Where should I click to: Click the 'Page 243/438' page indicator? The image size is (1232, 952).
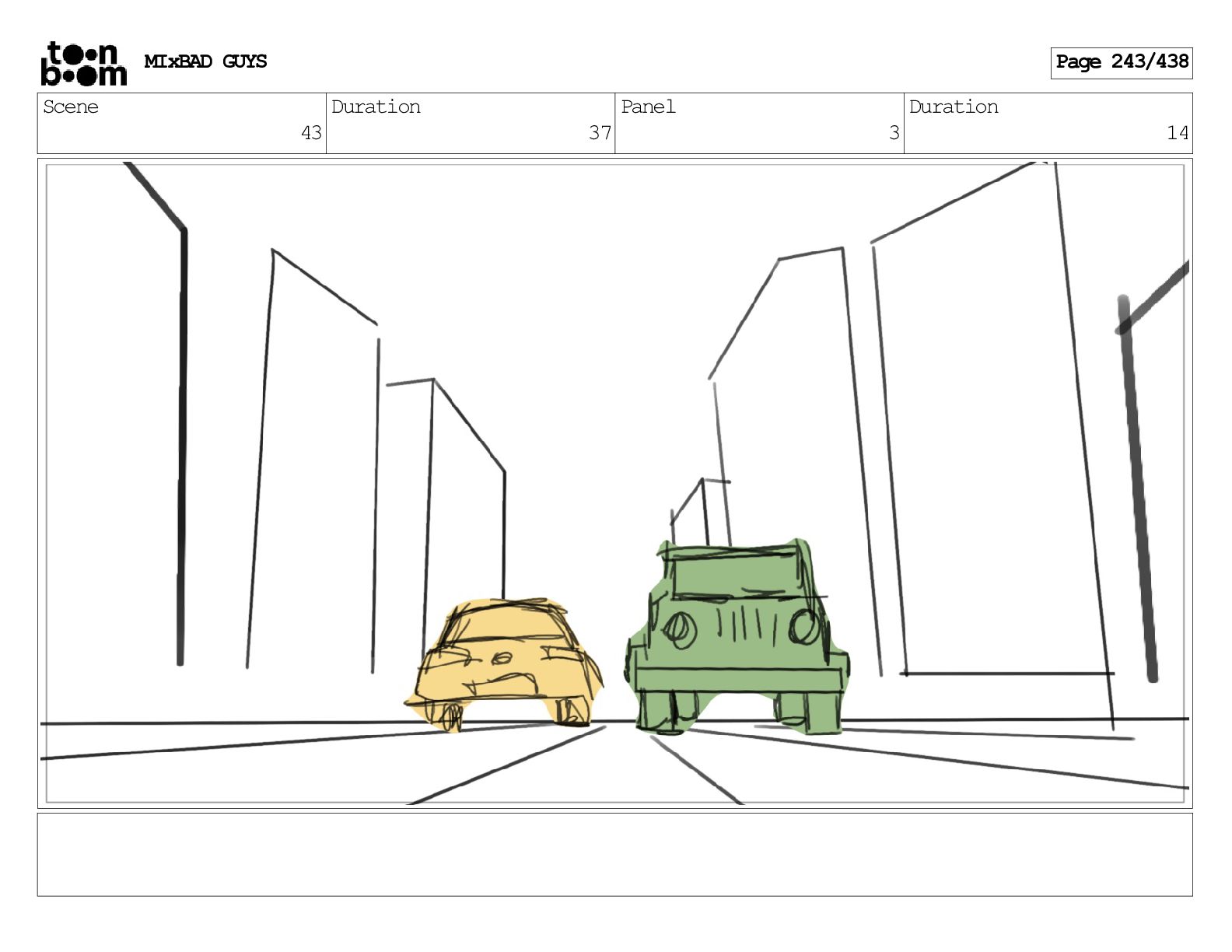[1121, 62]
